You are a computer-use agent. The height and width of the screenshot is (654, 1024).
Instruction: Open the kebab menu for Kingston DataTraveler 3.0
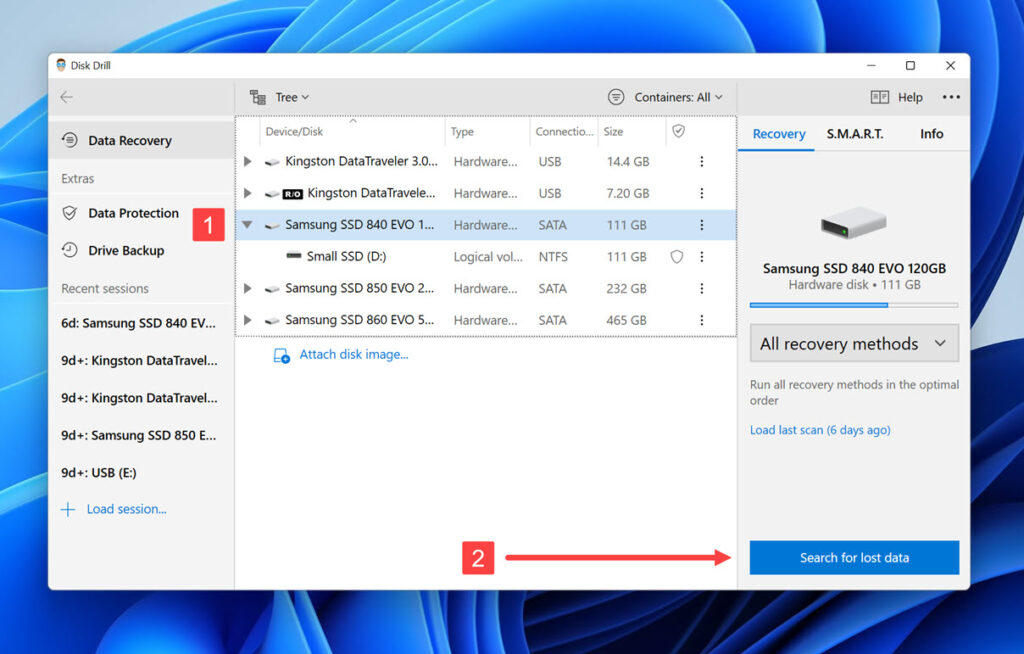click(701, 161)
